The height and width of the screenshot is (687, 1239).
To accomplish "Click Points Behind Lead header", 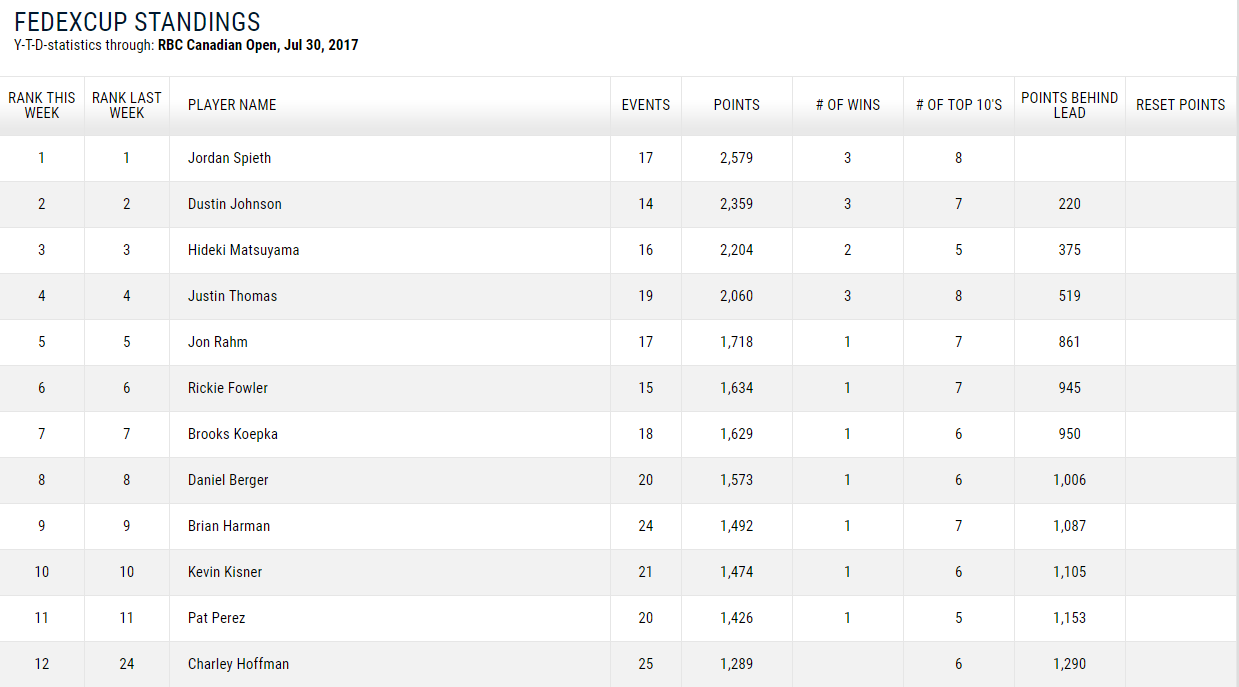I will pyautogui.click(x=1069, y=105).
